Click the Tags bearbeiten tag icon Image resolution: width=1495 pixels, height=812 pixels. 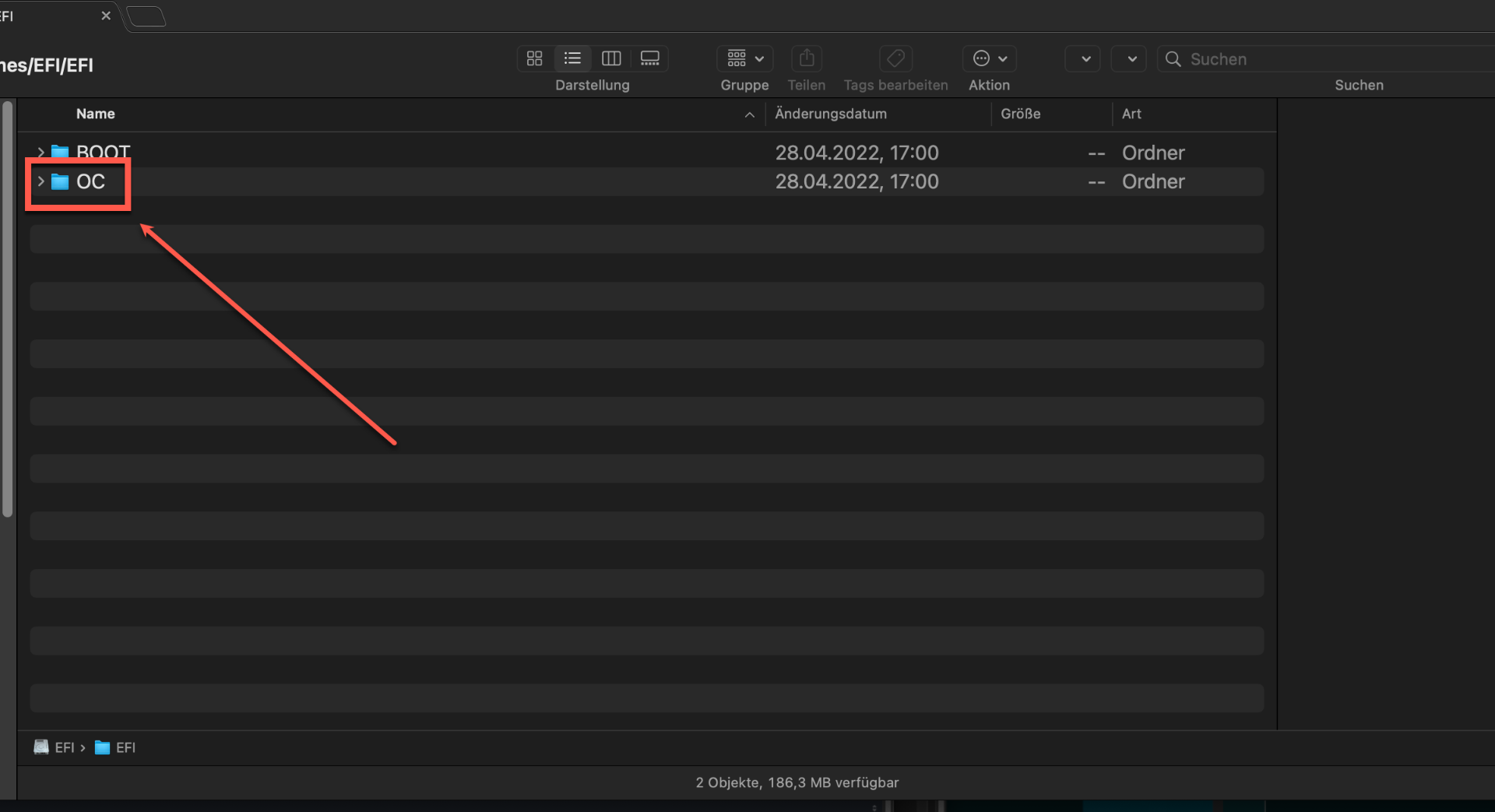895,58
